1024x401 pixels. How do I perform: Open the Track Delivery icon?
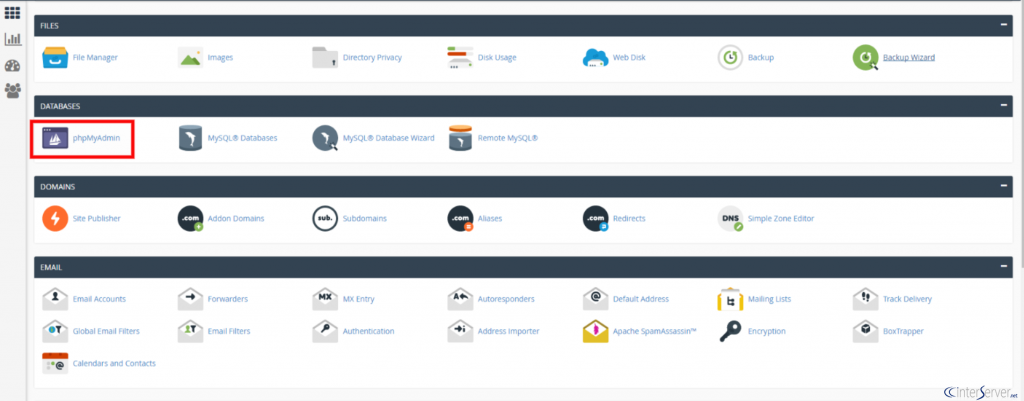(x=866, y=299)
